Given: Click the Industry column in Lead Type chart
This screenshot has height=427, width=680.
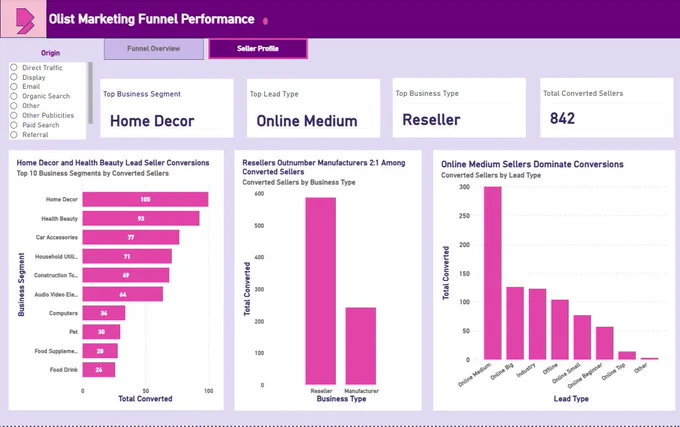Looking at the screenshot, I should click(537, 324).
